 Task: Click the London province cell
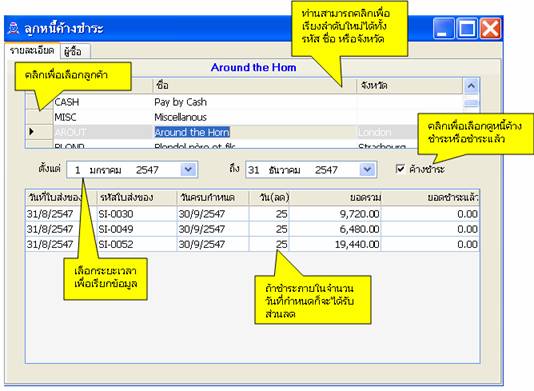coord(375,132)
